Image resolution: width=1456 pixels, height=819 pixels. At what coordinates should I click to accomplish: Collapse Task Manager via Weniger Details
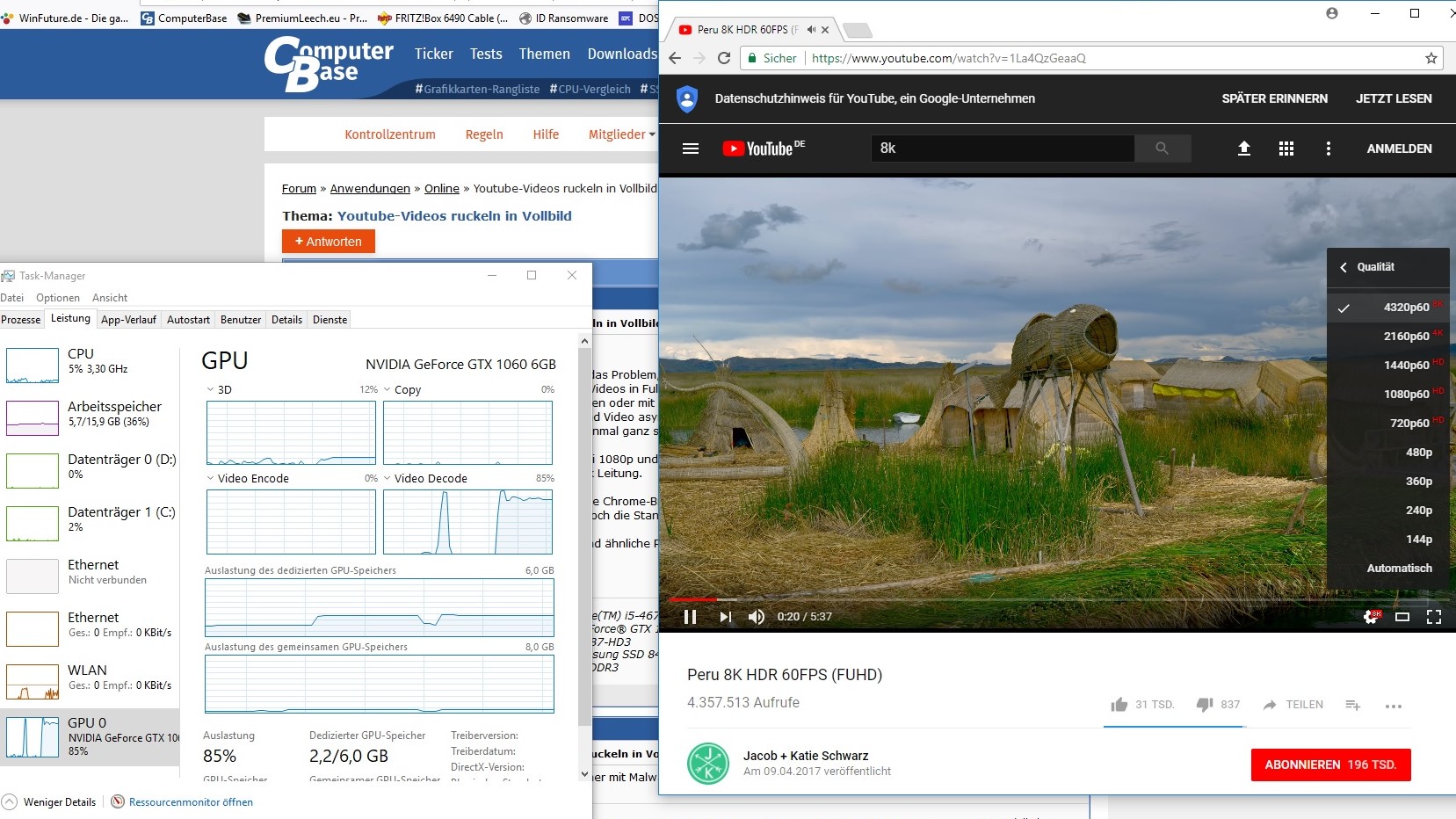point(49,802)
